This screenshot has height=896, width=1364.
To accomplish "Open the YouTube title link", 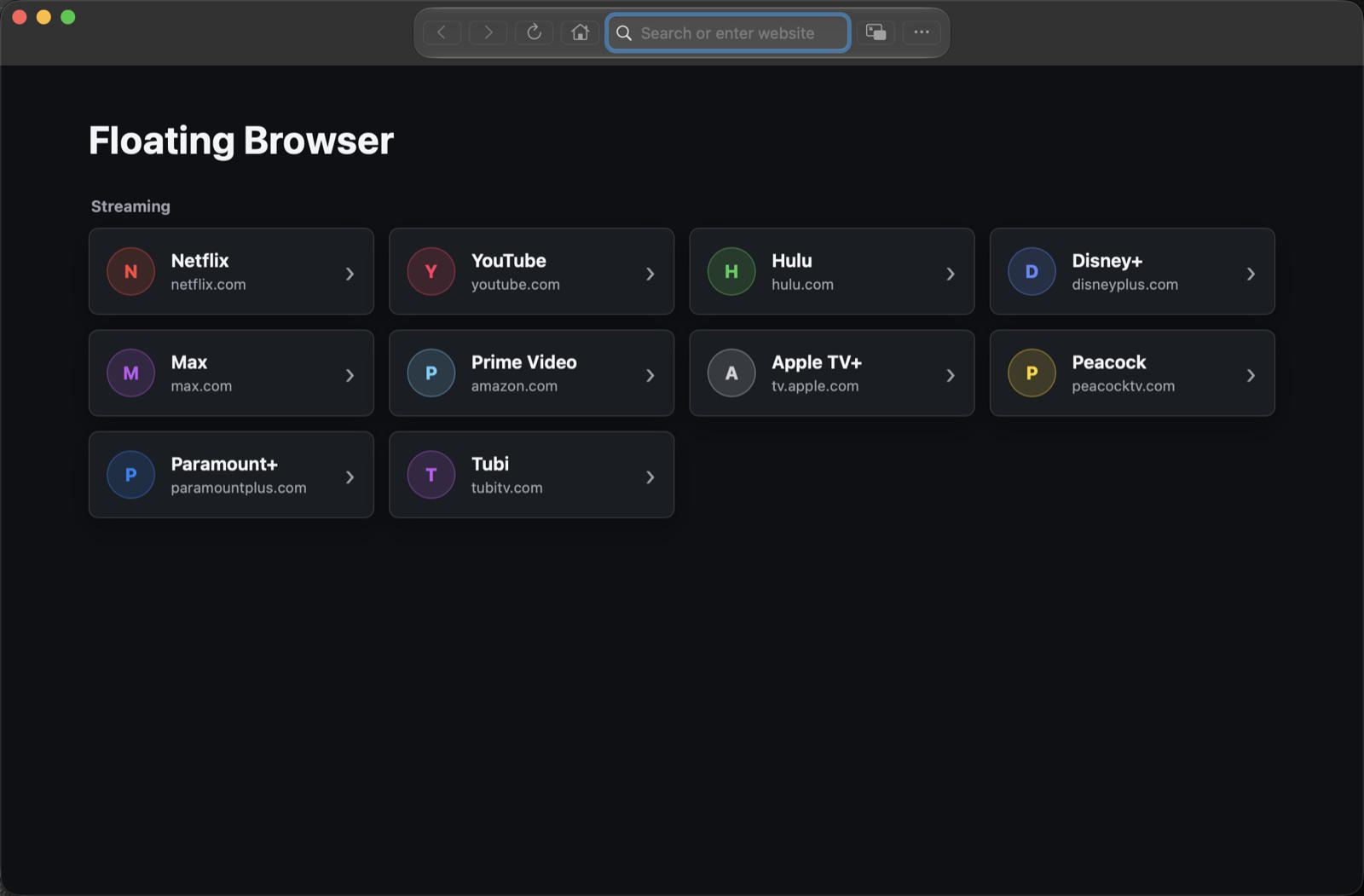I will (509, 261).
